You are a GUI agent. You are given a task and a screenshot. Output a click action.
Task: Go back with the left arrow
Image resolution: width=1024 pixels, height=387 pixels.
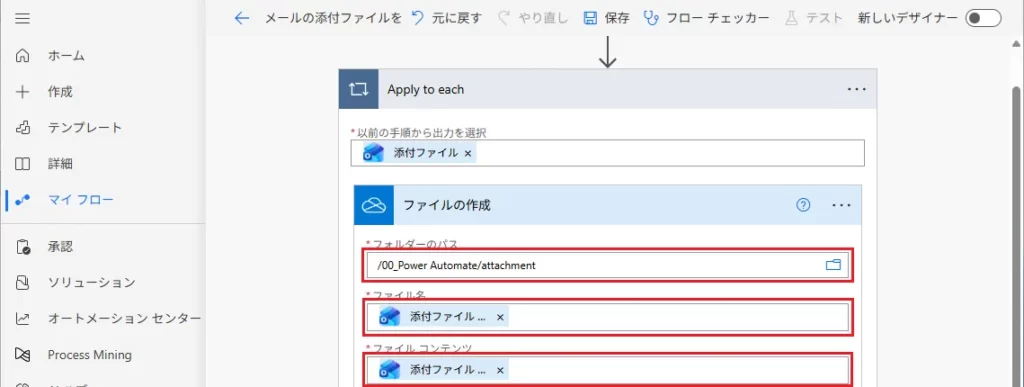[242, 18]
